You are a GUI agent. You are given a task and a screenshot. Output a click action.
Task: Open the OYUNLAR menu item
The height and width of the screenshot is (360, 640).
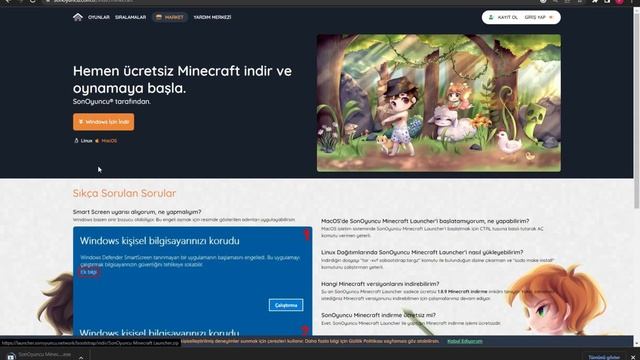99,17
